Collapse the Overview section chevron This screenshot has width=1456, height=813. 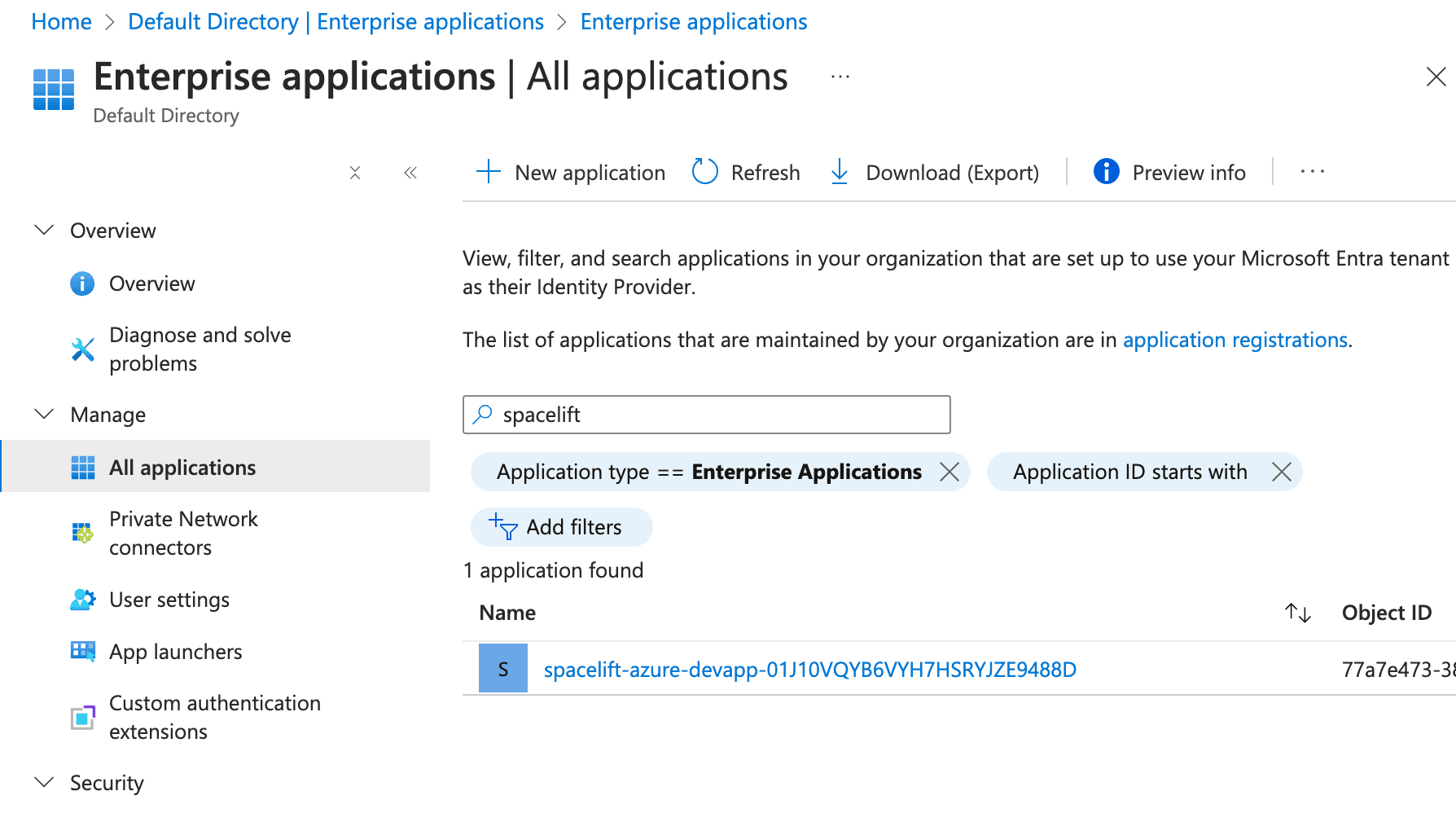tap(44, 231)
